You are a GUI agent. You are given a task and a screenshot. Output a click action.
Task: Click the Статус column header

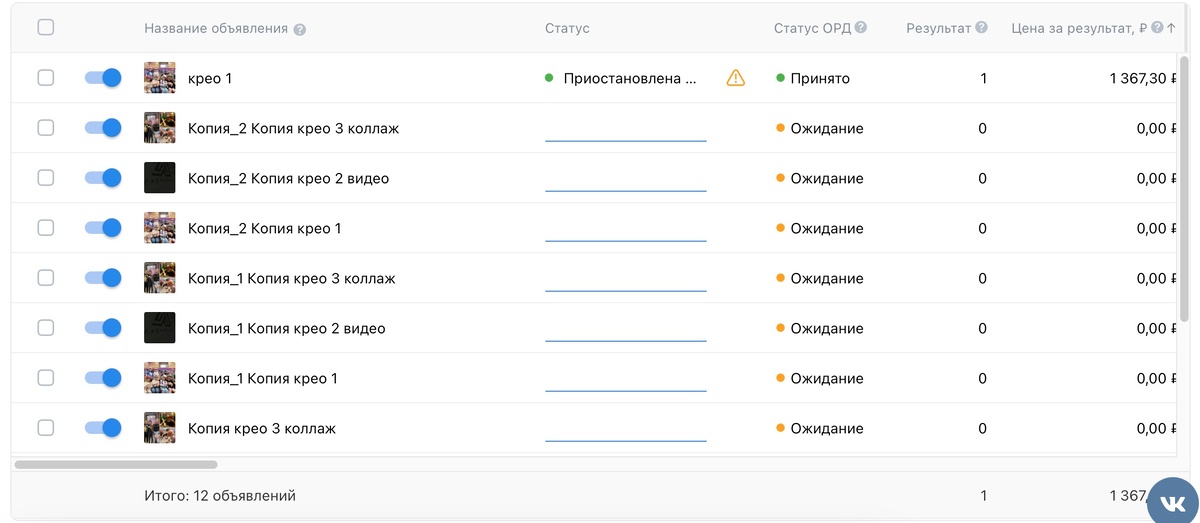click(x=567, y=28)
